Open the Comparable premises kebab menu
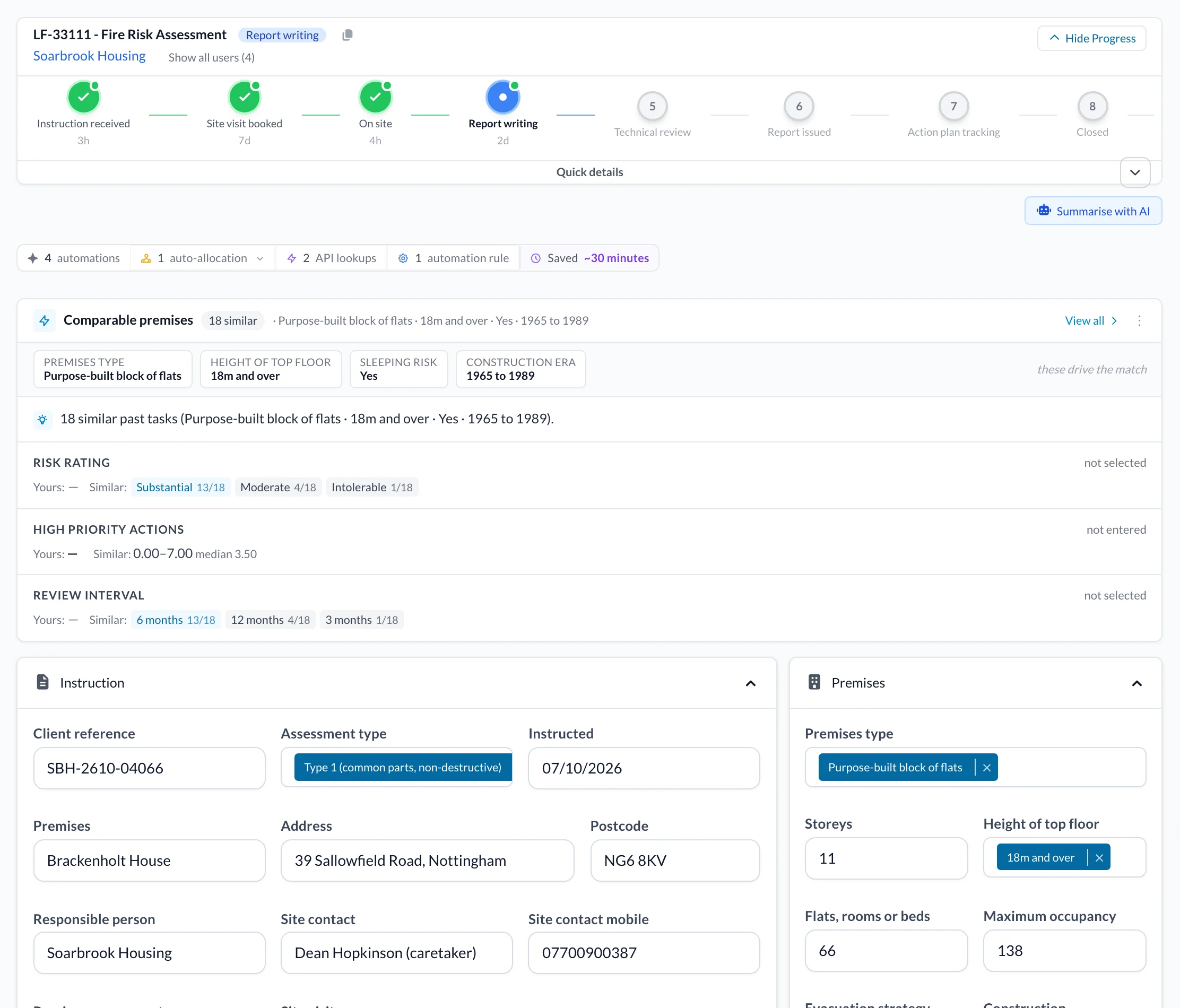Screen dimensions: 1180x1008 click(x=1139, y=320)
